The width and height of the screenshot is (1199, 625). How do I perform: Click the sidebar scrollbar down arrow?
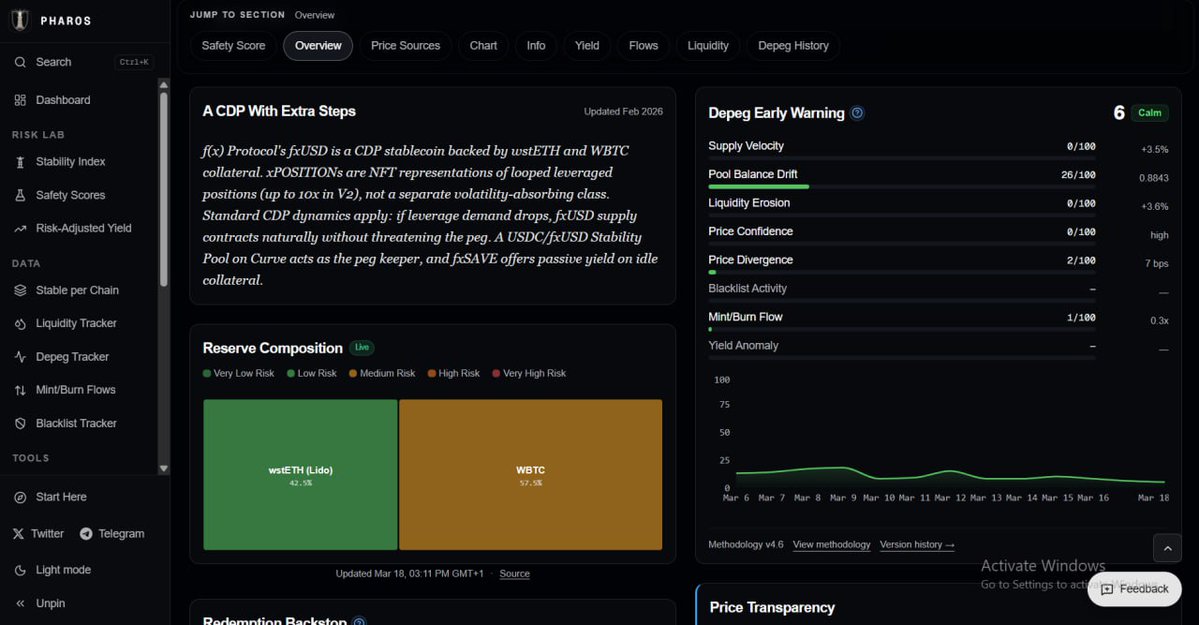[164, 468]
